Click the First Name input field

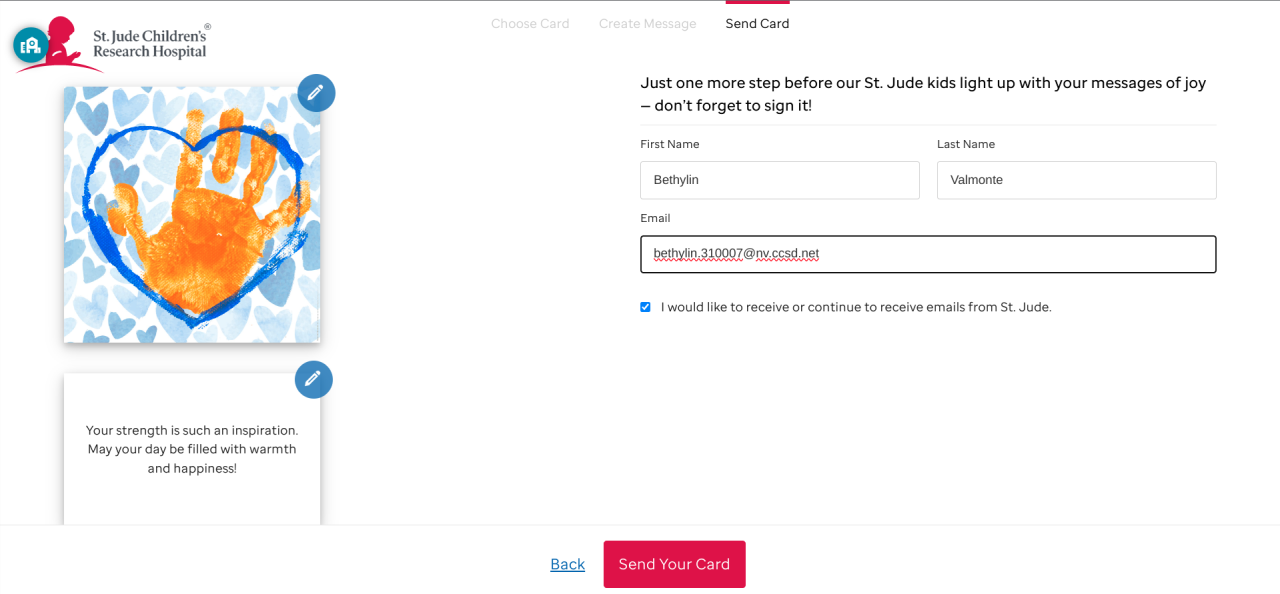tap(779, 180)
